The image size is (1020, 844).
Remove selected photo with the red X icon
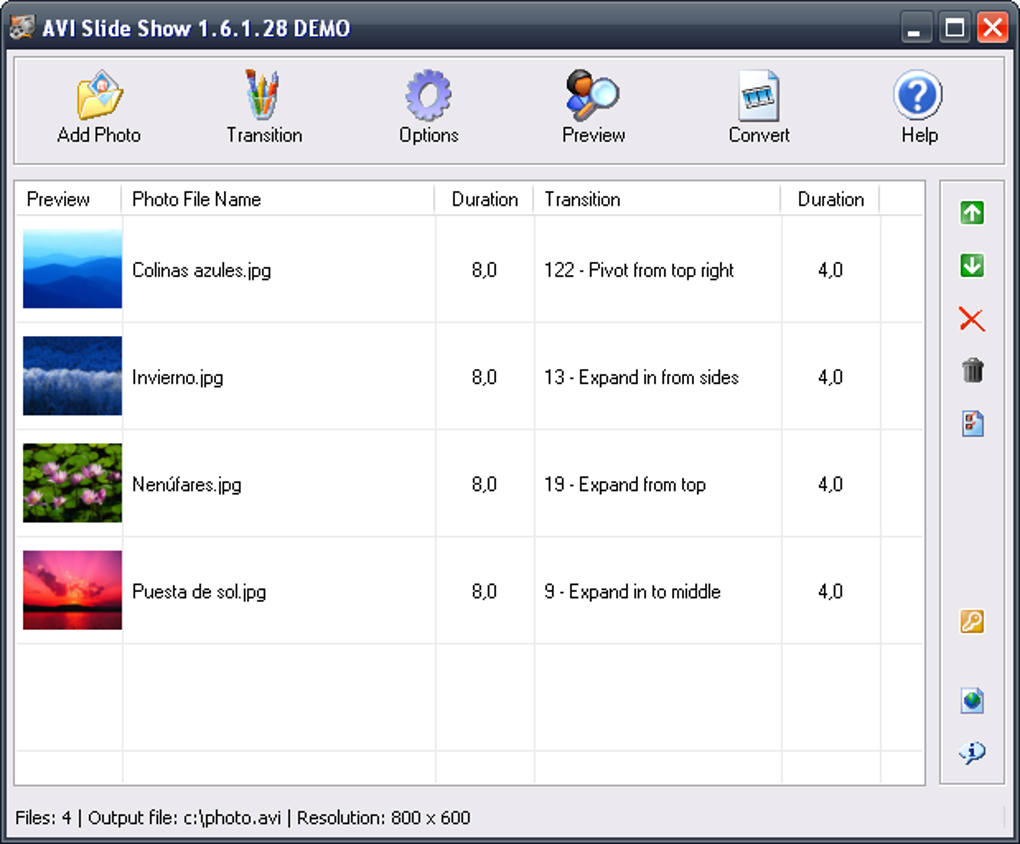click(x=971, y=320)
